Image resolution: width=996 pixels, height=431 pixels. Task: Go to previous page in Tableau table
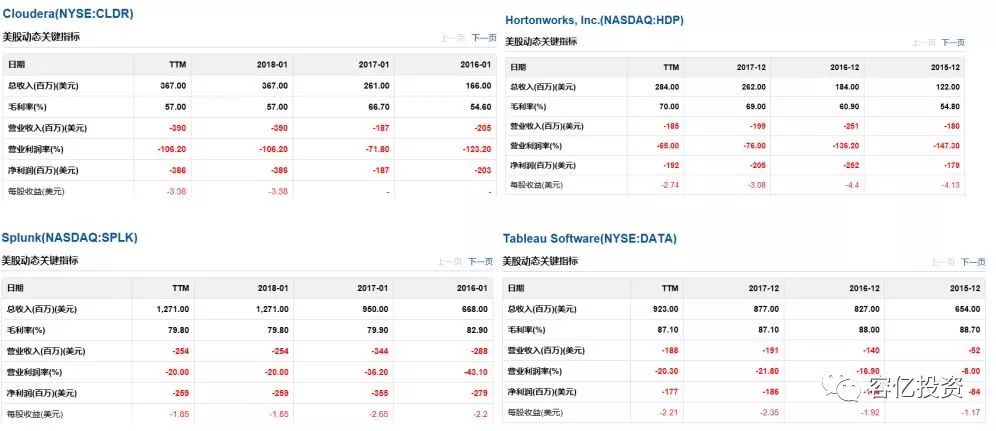click(x=943, y=262)
